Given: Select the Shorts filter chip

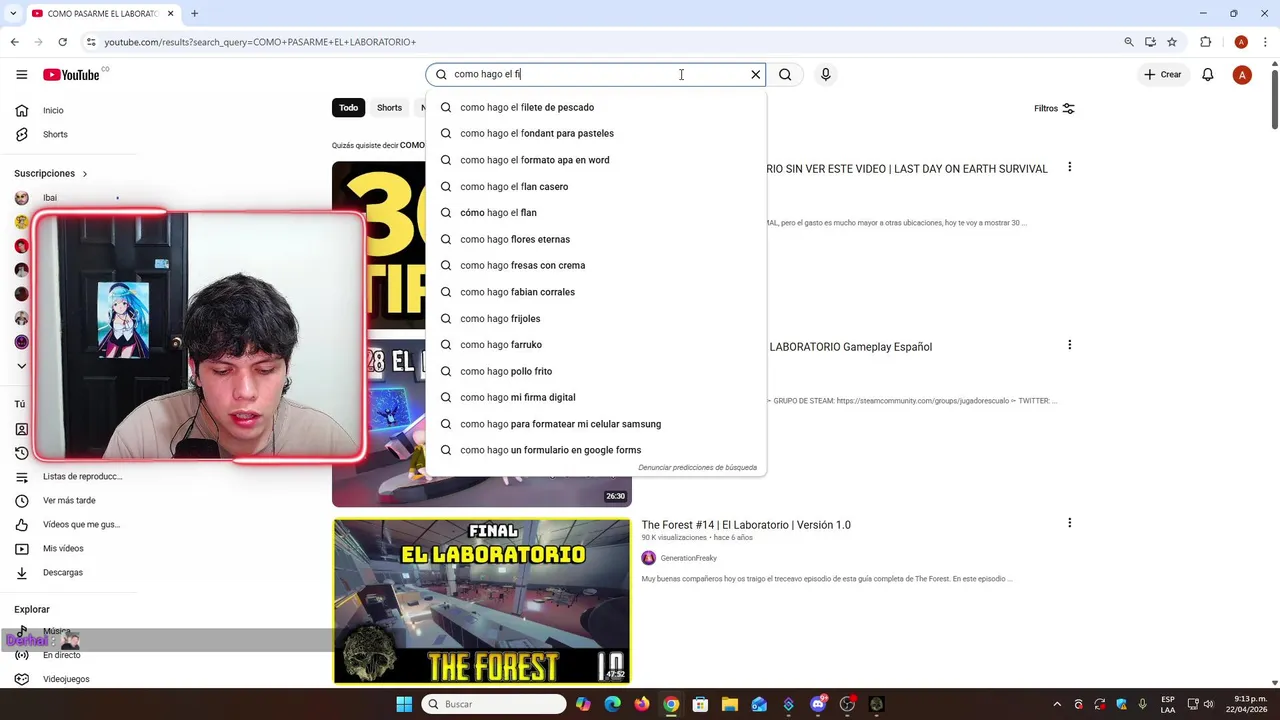Looking at the screenshot, I should [389, 108].
